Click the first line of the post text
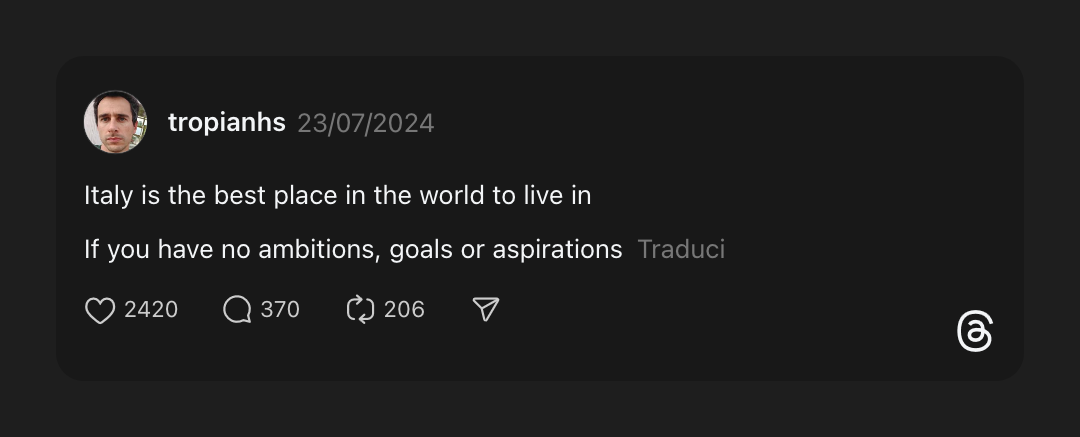Screen dimensions: 1080x437 pyautogui.click(x=337, y=195)
